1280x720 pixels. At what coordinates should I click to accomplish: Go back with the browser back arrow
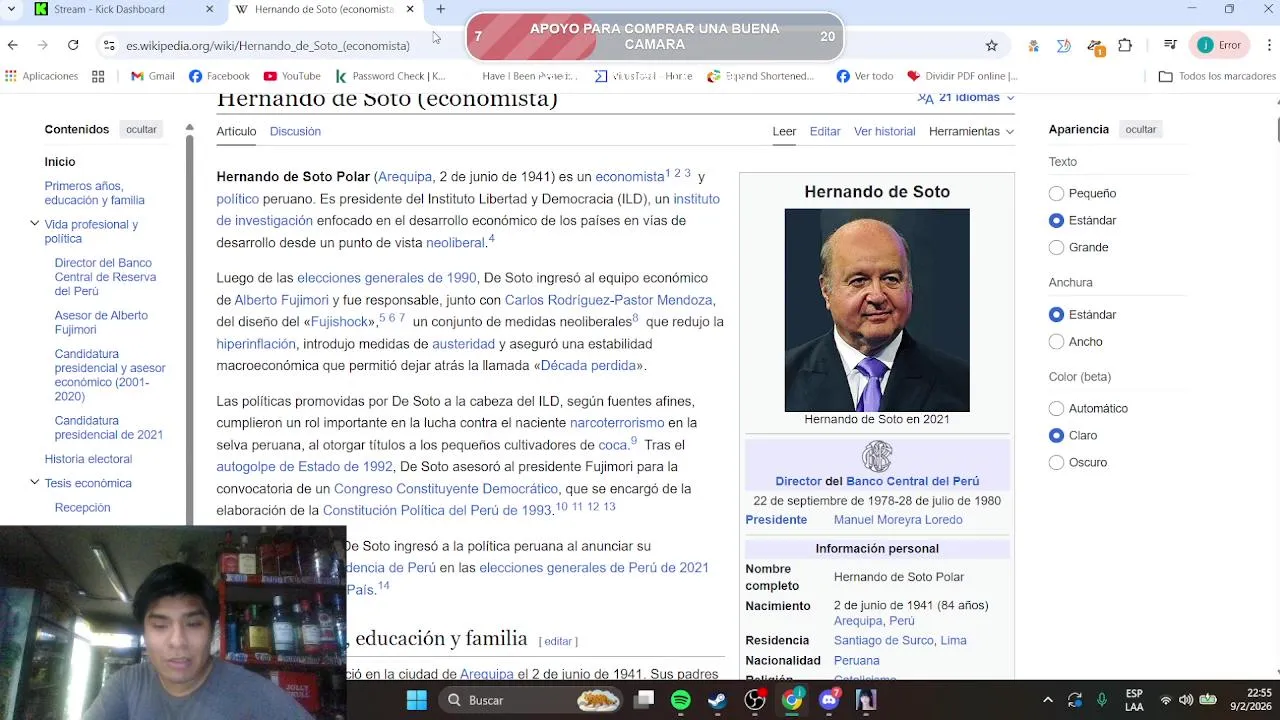(x=12, y=45)
